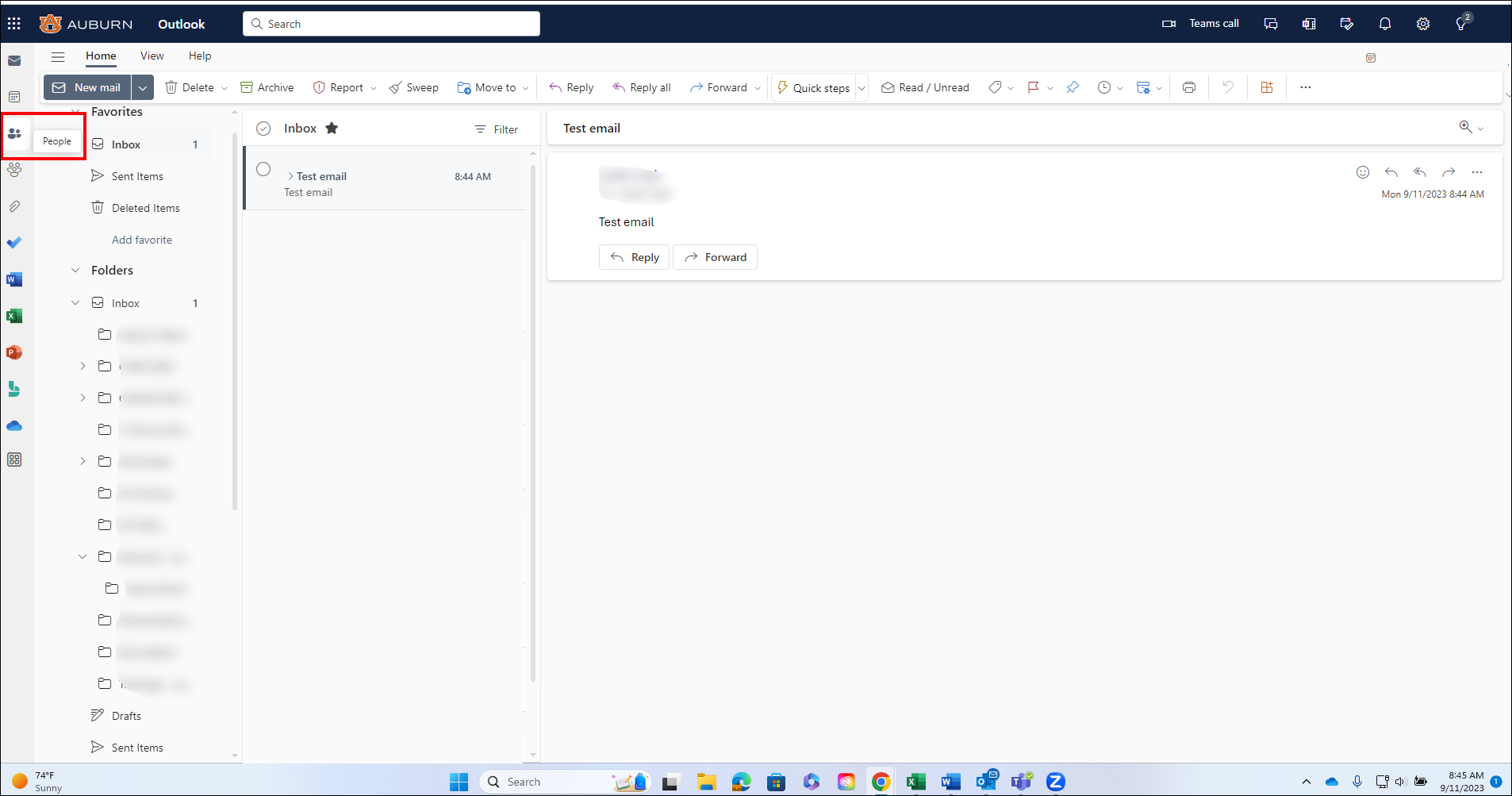Click the Print icon in the toolbar

click(1189, 87)
